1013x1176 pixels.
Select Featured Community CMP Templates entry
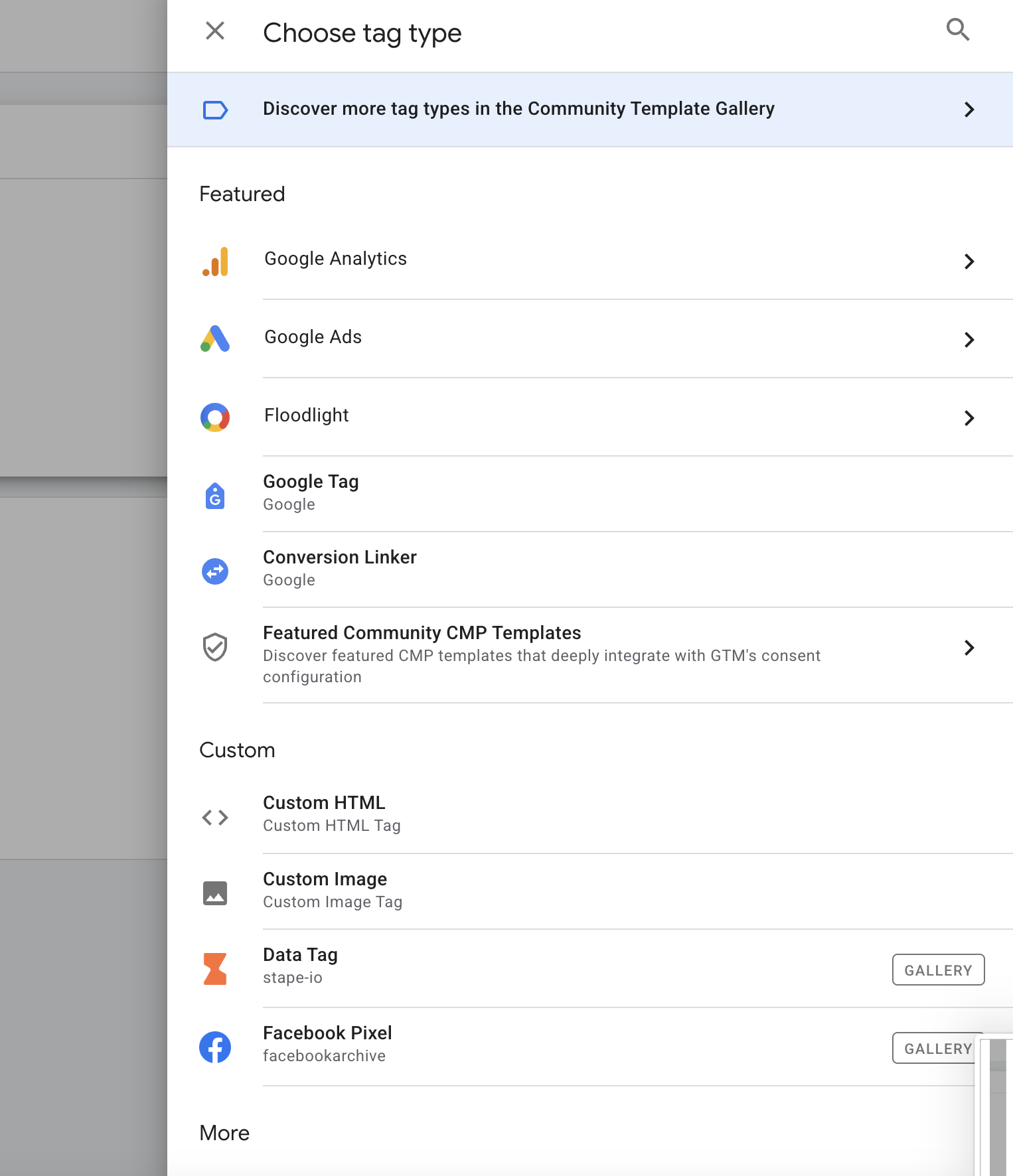coord(422,633)
